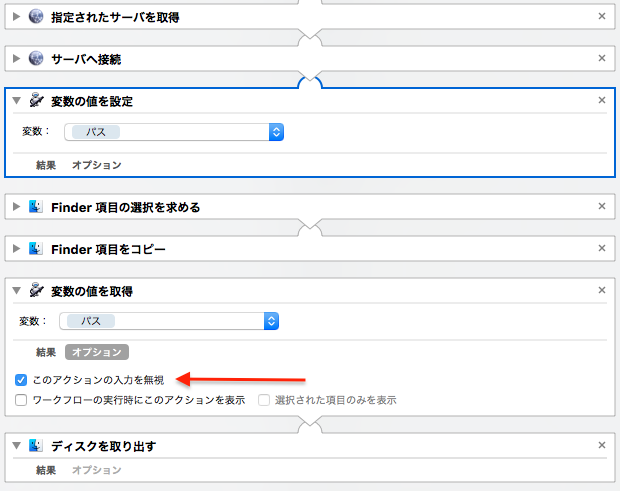Click the globe icon for 指定されたサーバを取得
This screenshot has width=620, height=491.
tap(37, 17)
